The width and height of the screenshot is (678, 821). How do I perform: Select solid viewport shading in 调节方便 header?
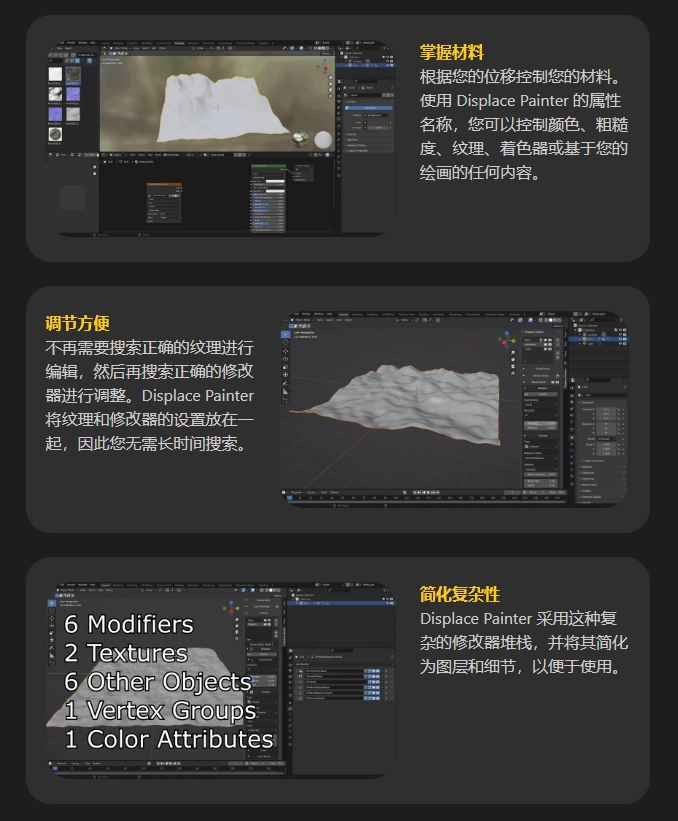pyautogui.click(x=550, y=320)
